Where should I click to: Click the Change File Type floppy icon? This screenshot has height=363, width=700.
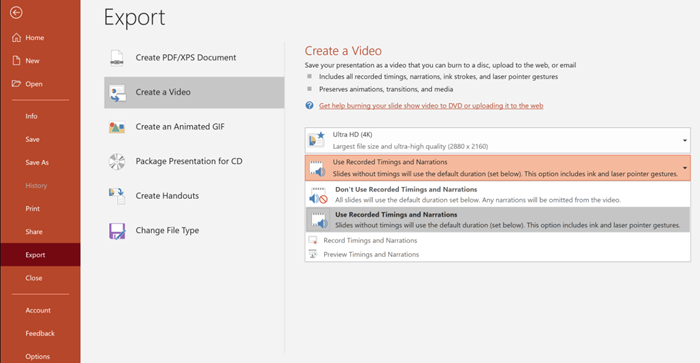coord(117,231)
